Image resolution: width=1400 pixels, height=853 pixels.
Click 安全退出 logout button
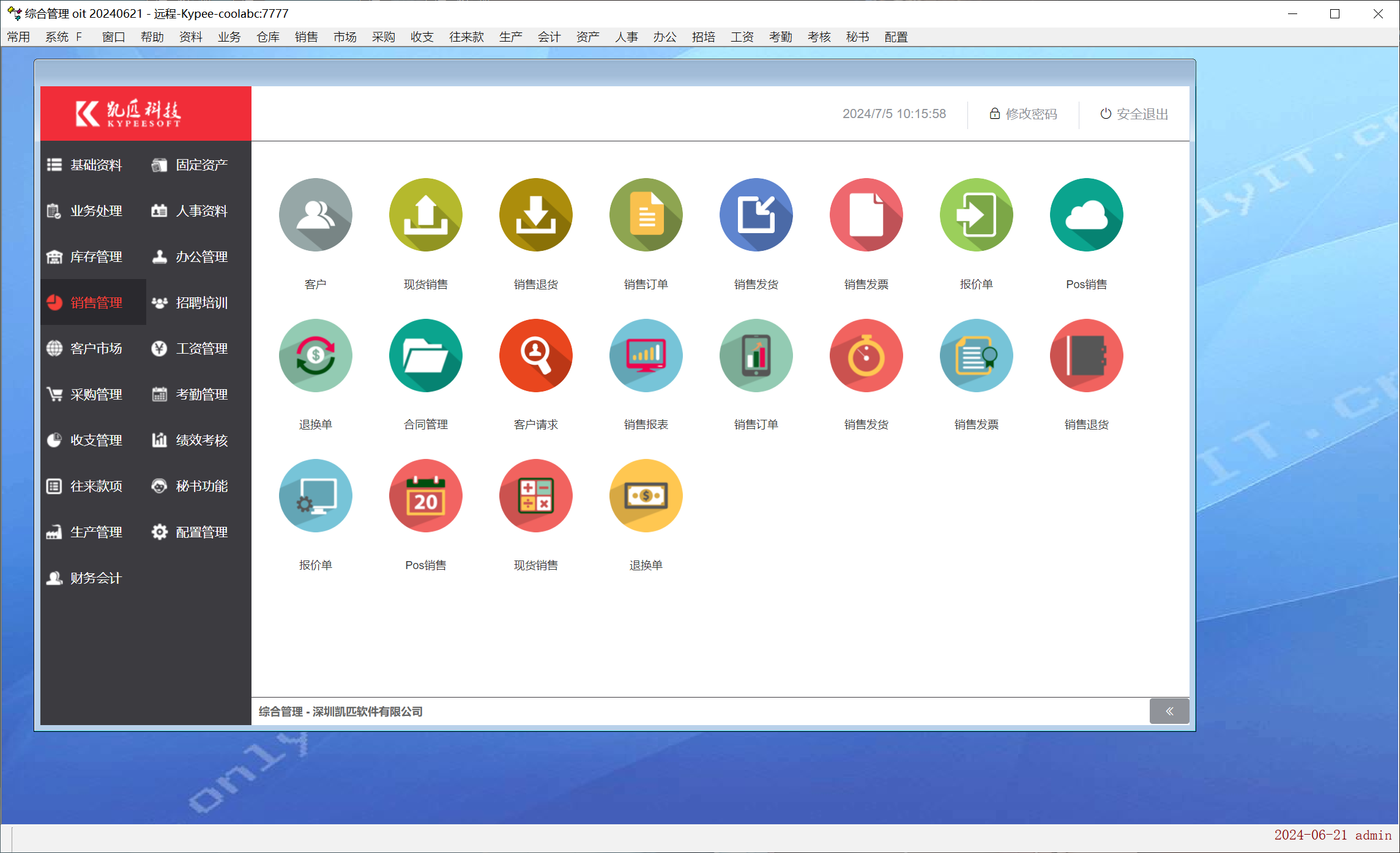click(1134, 114)
